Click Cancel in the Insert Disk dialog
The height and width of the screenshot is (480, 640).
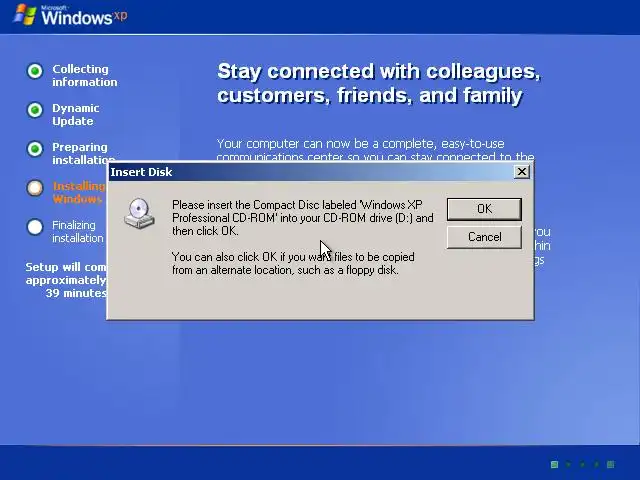click(484, 237)
